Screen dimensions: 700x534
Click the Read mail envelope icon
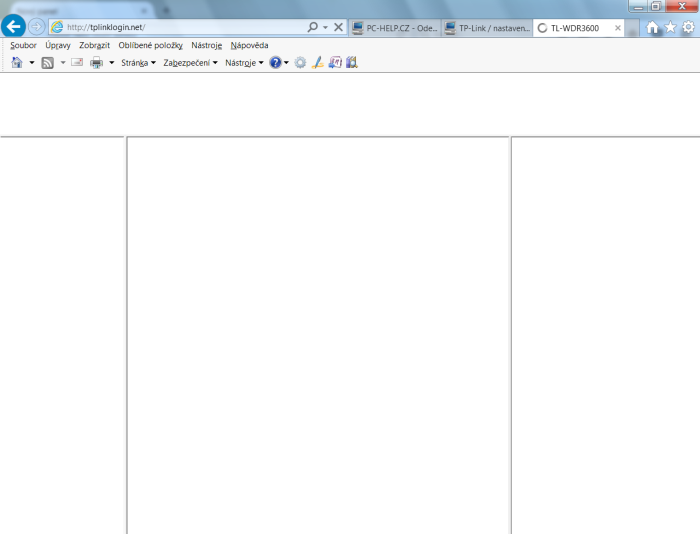(77, 62)
